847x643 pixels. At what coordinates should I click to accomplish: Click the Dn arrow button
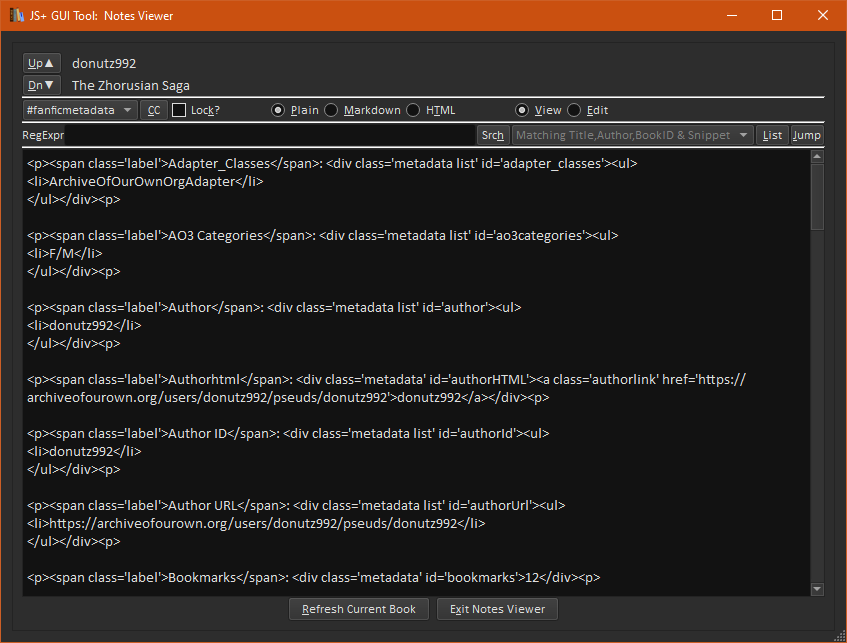pos(42,85)
